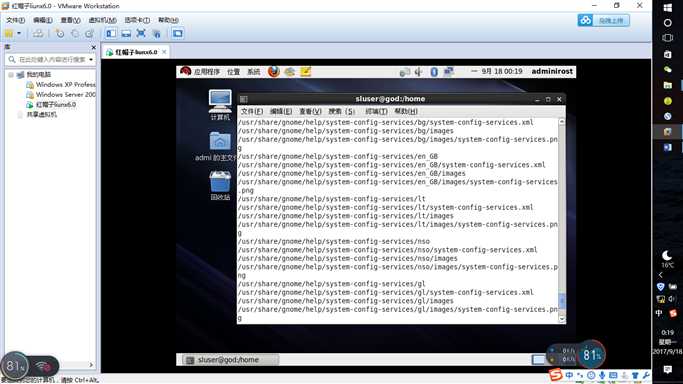Click the workspace switcher in bottom panel
The image size is (683, 384).
click(538, 360)
